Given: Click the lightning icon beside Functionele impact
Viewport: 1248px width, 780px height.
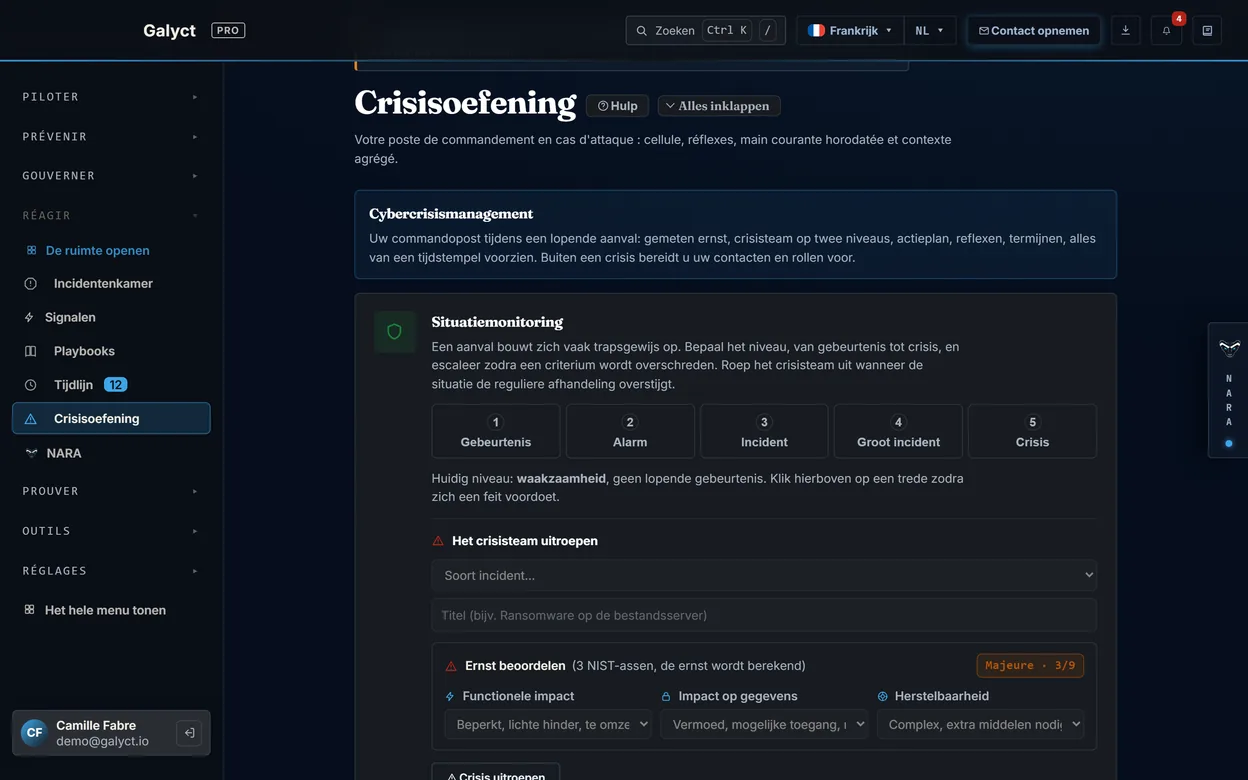Looking at the screenshot, I should click(x=450, y=697).
